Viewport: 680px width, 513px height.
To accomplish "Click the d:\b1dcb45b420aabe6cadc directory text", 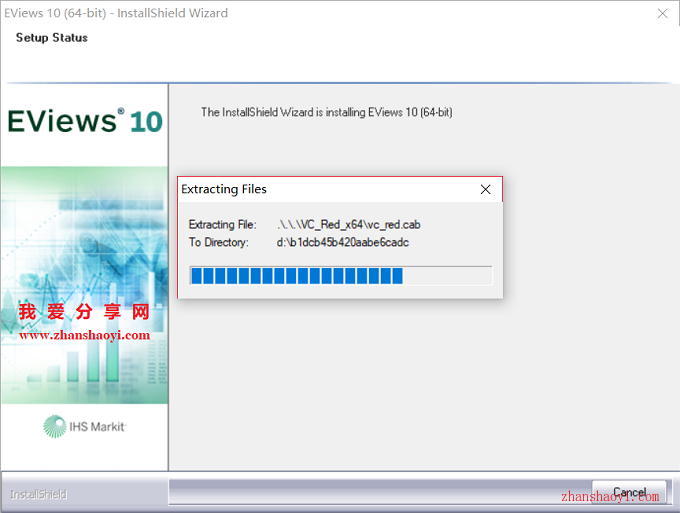I will (343, 242).
